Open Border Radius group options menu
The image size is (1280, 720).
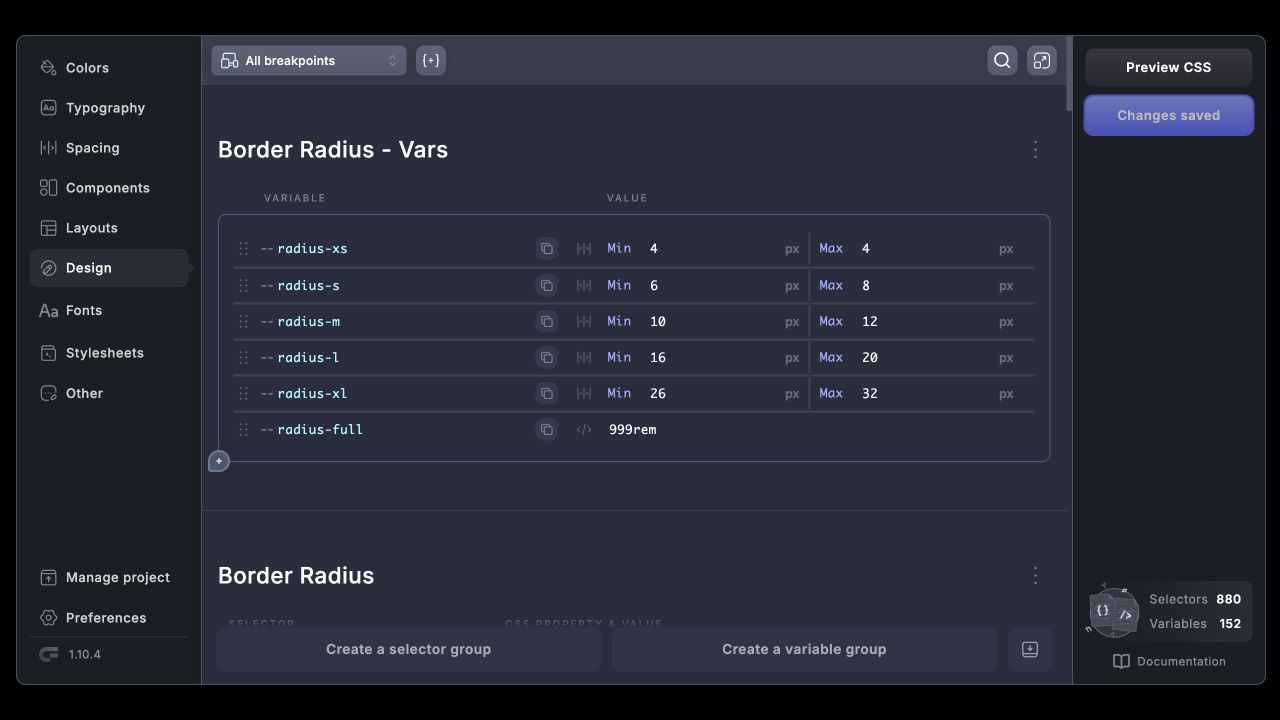click(x=1035, y=575)
